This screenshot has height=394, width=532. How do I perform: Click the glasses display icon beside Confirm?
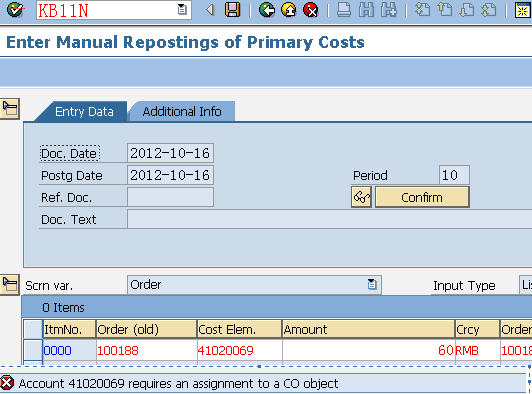tap(361, 197)
